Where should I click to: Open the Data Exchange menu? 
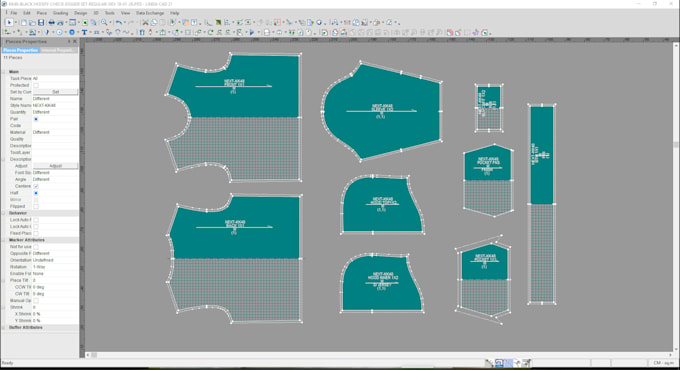pos(150,13)
